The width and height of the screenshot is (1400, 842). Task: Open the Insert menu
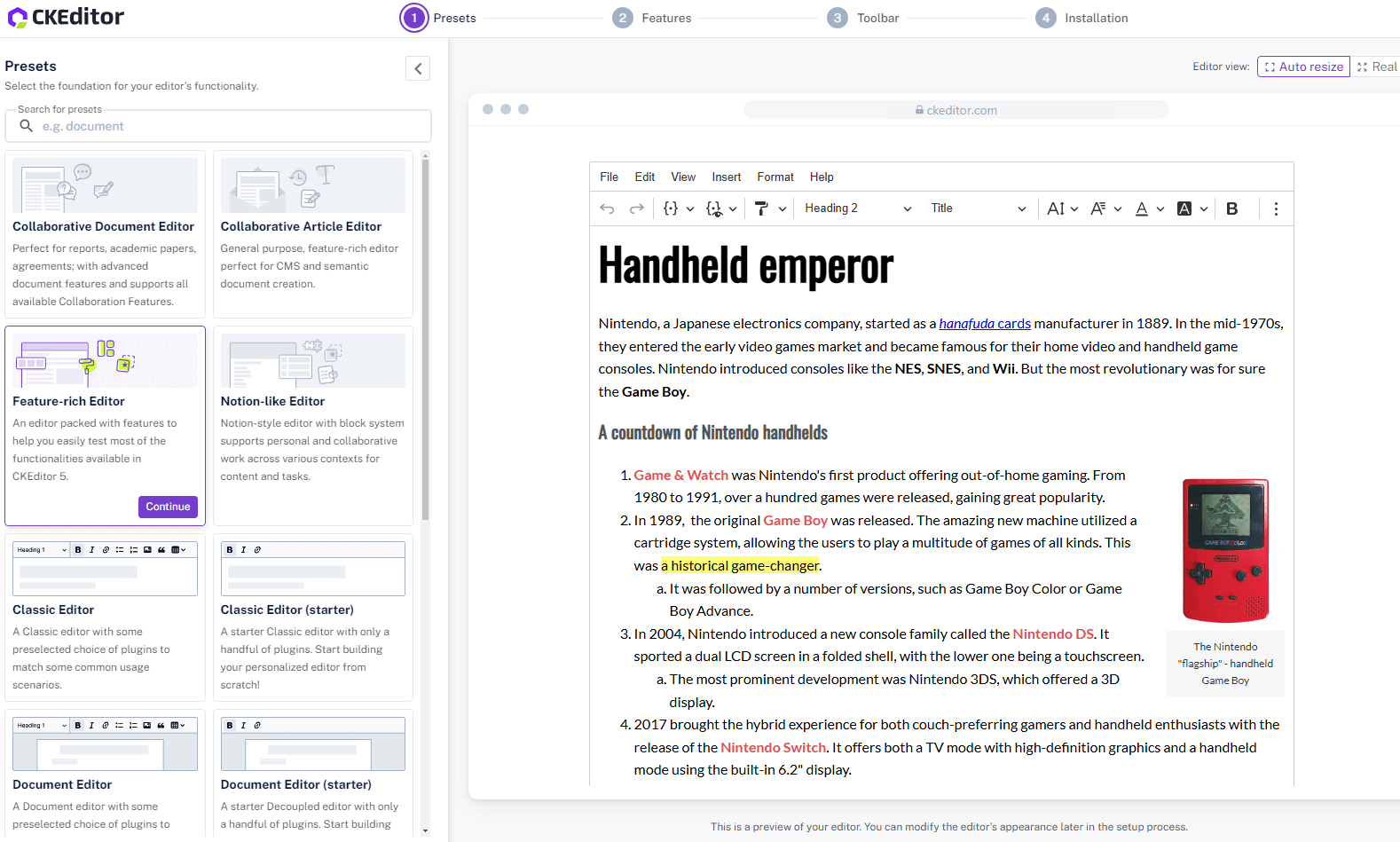pos(726,177)
